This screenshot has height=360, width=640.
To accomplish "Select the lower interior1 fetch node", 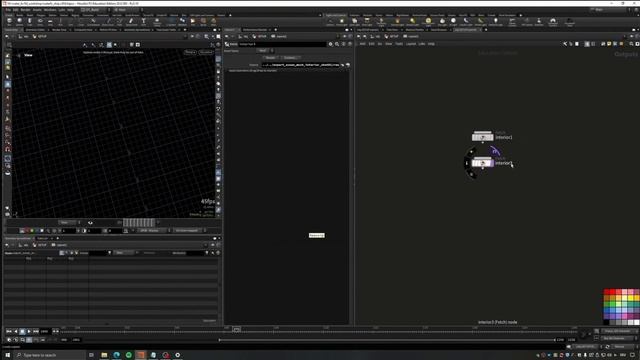I will (482, 163).
